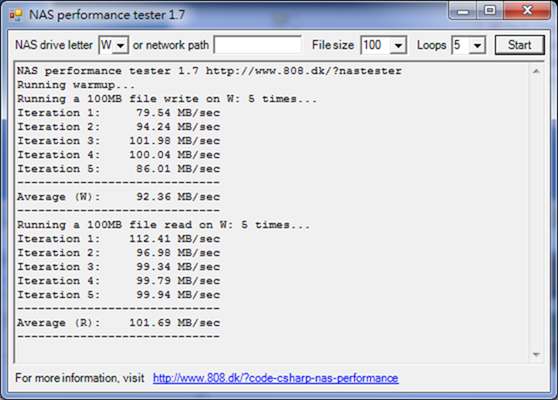Click the write "Iteration 1: 79.54 MB/sec" line

[x=119, y=113]
